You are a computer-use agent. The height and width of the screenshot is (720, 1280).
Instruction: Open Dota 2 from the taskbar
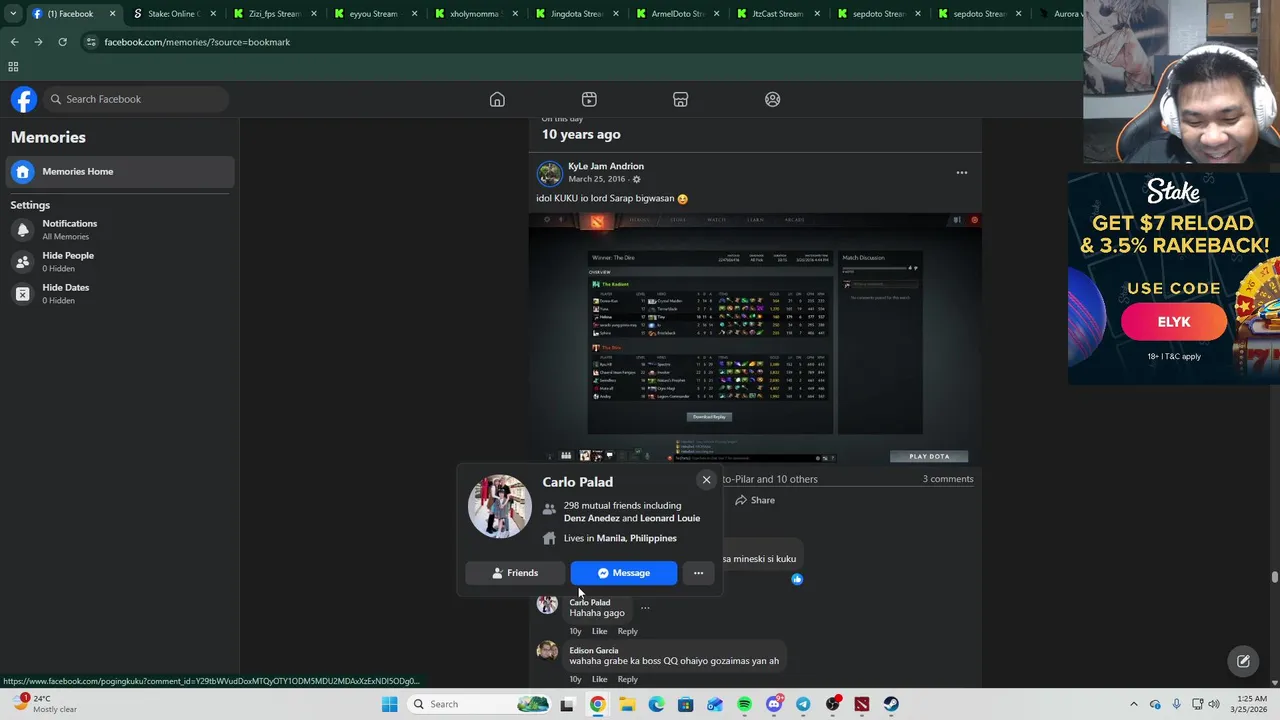[862, 704]
